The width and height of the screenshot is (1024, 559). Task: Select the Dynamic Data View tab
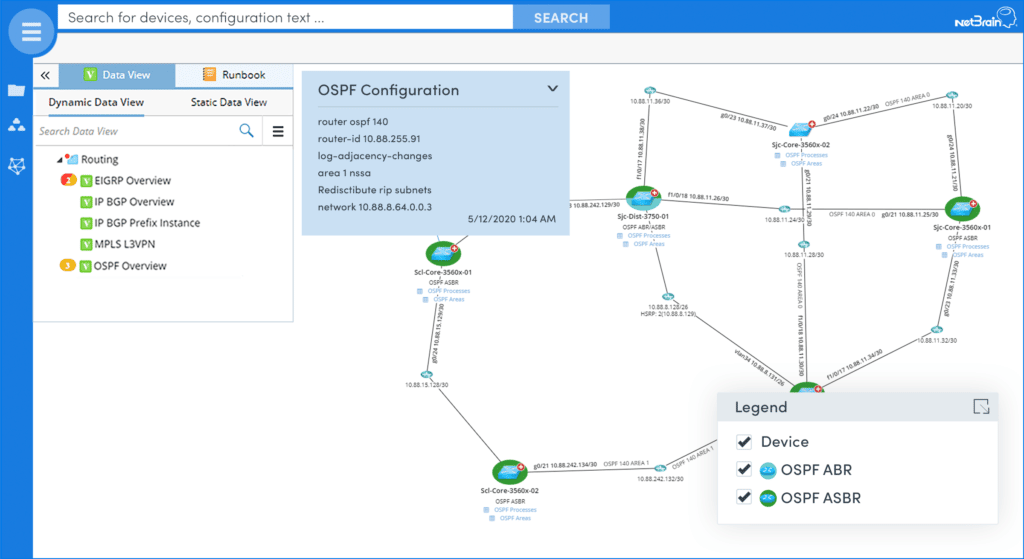pyautogui.click(x=96, y=103)
